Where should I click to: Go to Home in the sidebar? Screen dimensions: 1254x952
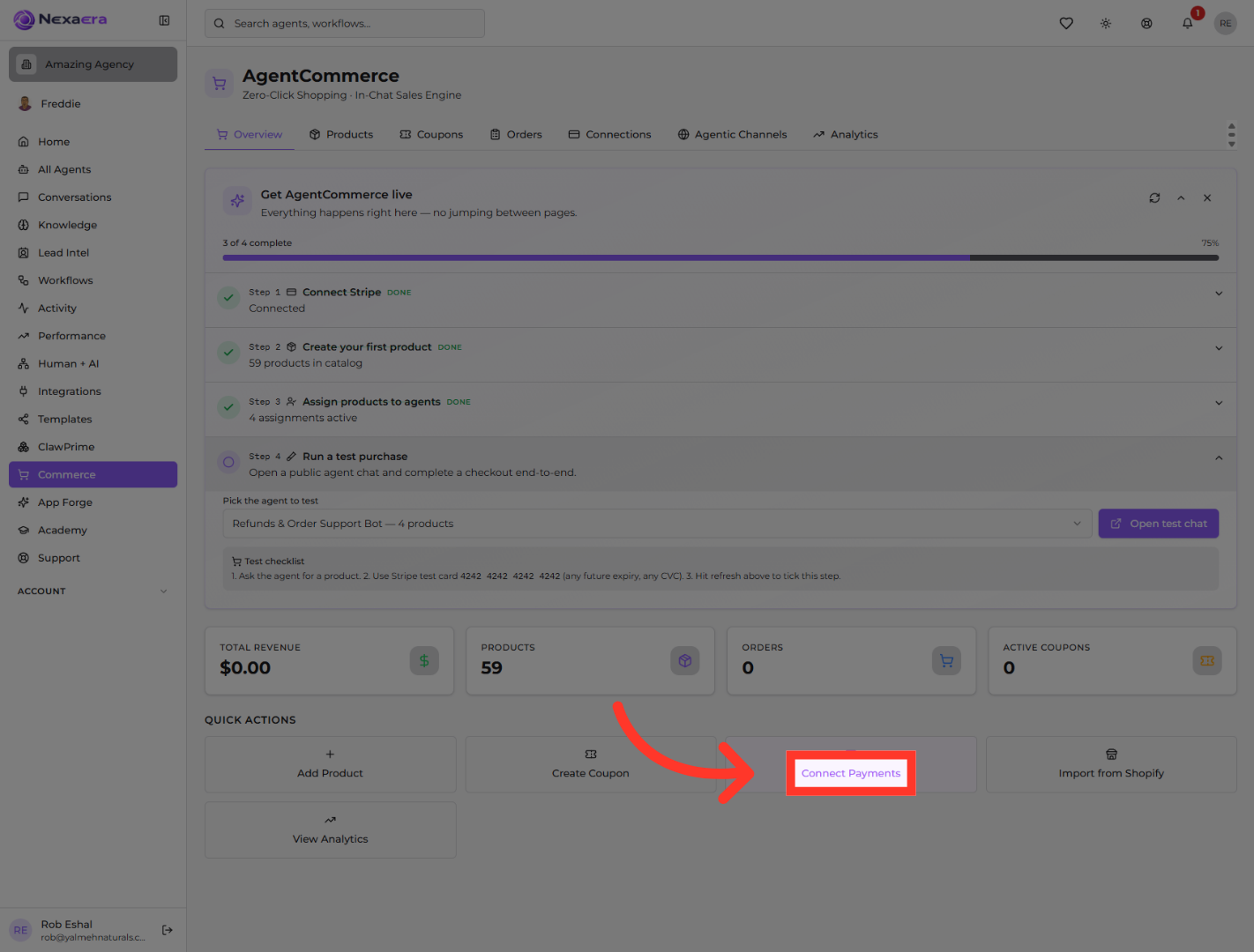[93, 142]
